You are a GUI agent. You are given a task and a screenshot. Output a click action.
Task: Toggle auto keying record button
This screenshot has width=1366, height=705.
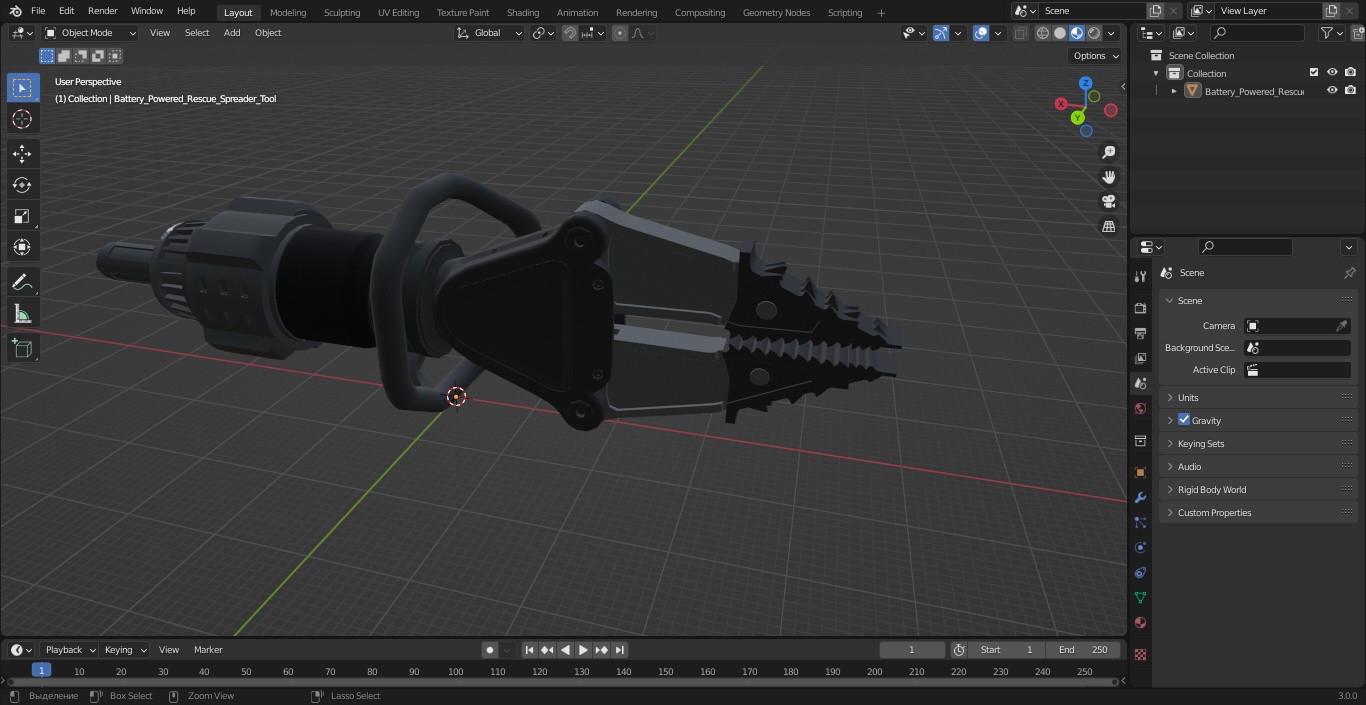point(490,650)
